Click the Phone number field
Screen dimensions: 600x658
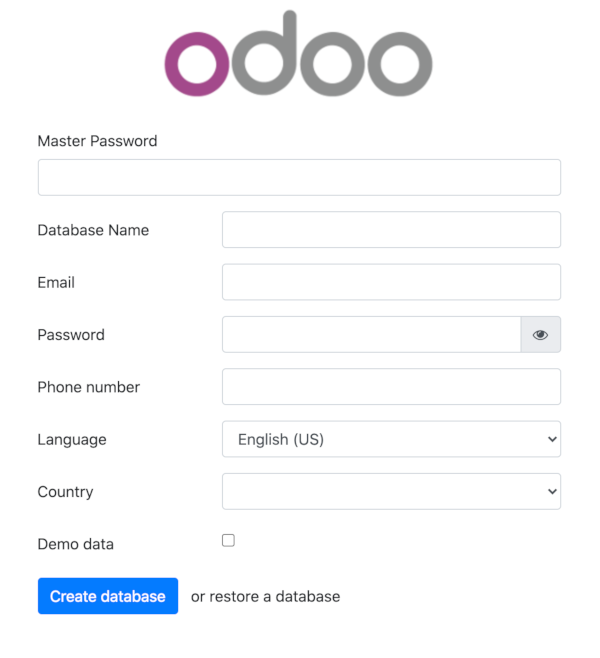click(391, 387)
